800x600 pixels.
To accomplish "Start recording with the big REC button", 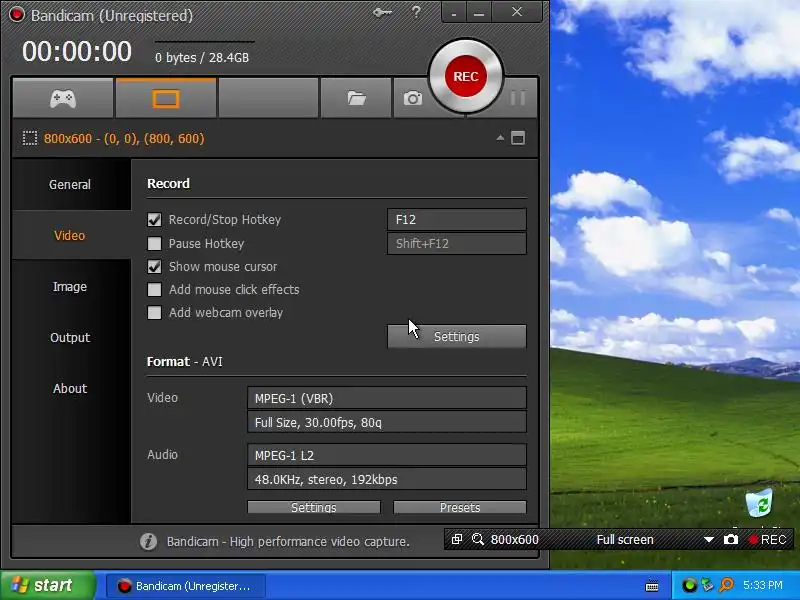I will pos(466,77).
